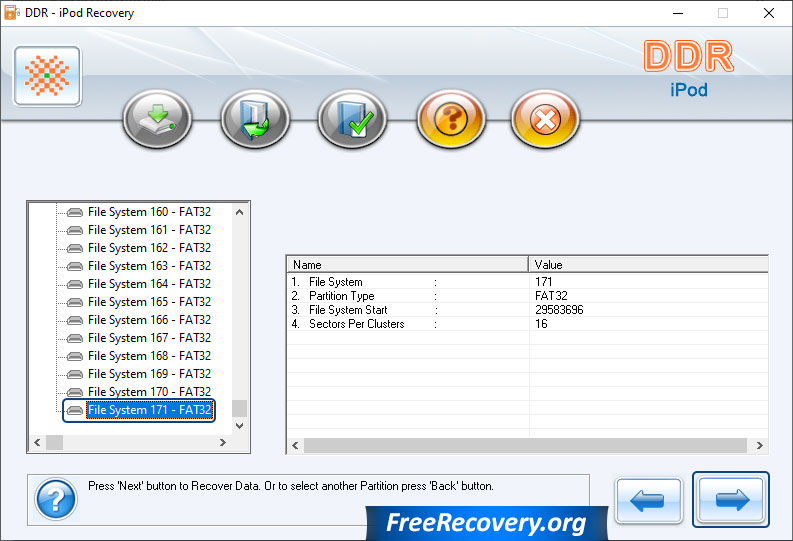Screen dimensions: 793x541
Task: Click the DDR app icon in title bar
Action: (x=12, y=13)
